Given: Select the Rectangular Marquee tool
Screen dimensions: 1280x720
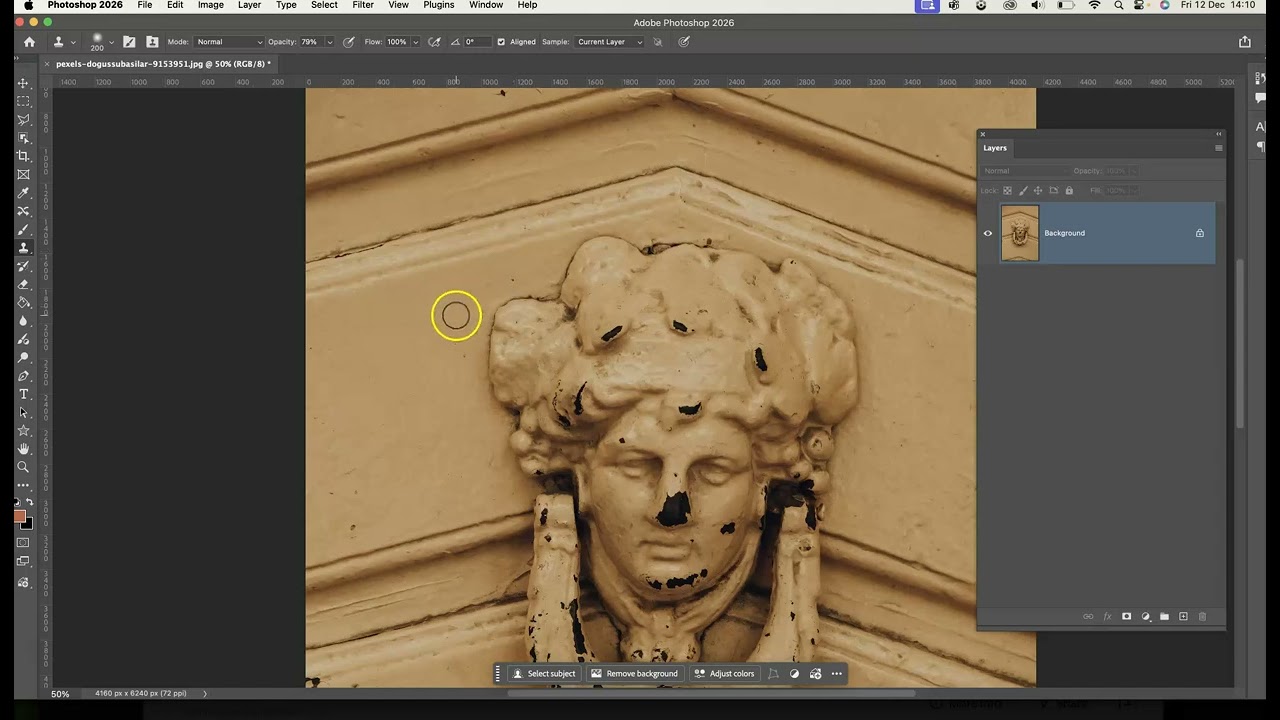Looking at the screenshot, I should coord(24,101).
